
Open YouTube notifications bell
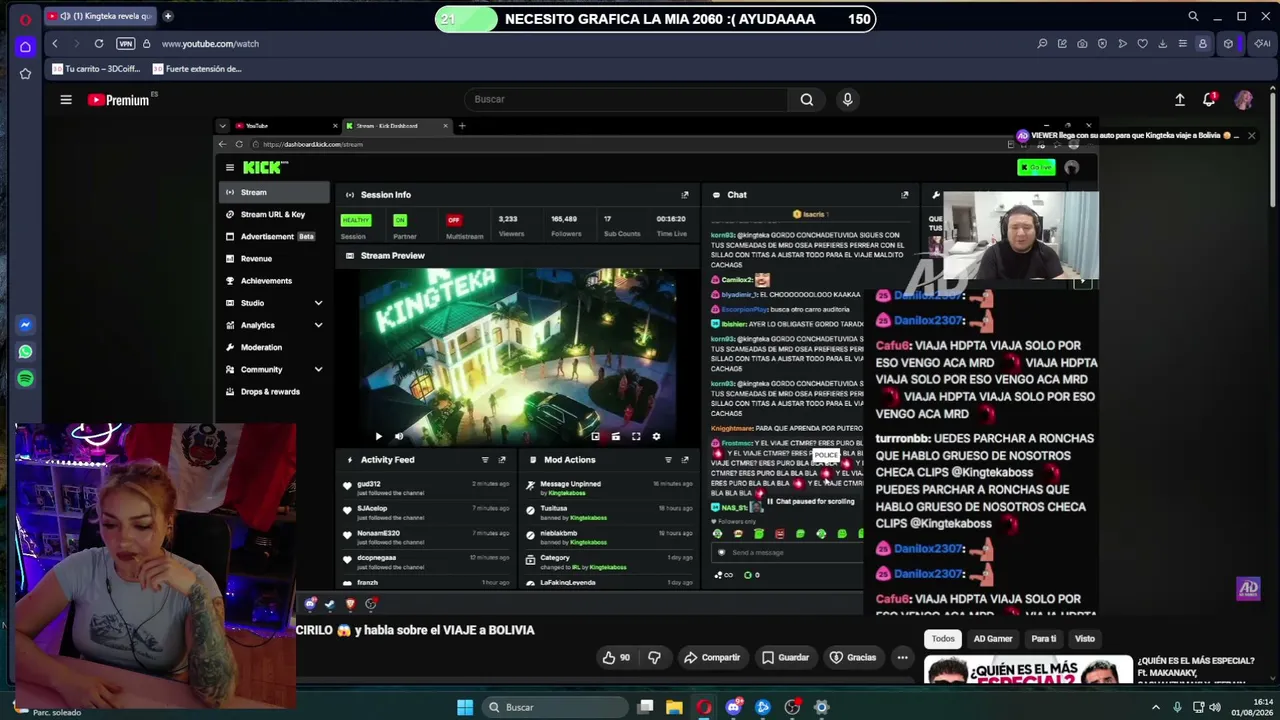coord(1210,99)
